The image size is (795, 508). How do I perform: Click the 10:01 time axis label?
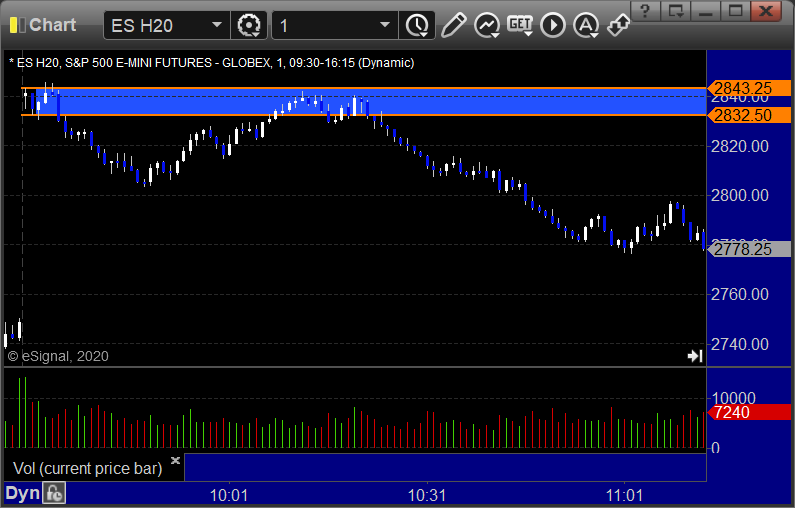(x=229, y=495)
